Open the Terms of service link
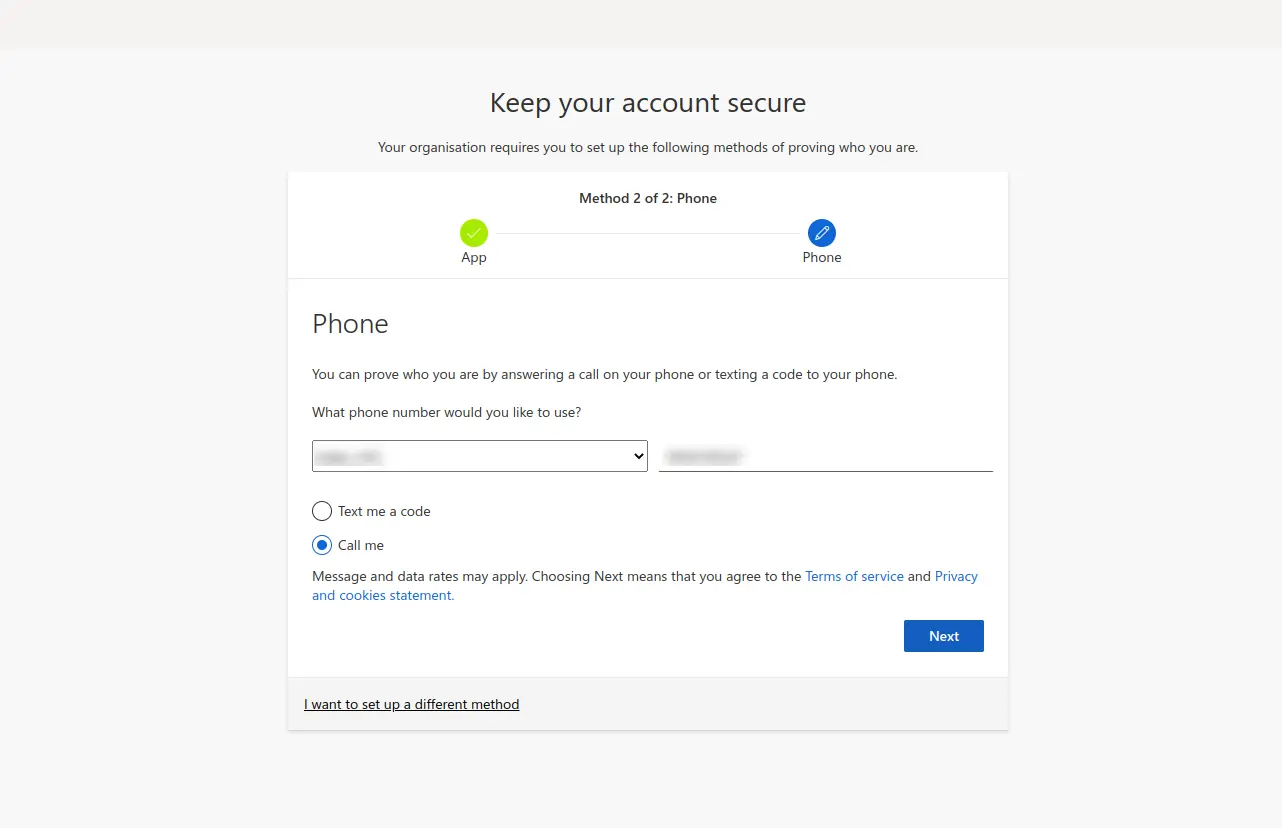This screenshot has width=1282, height=828. [854, 576]
